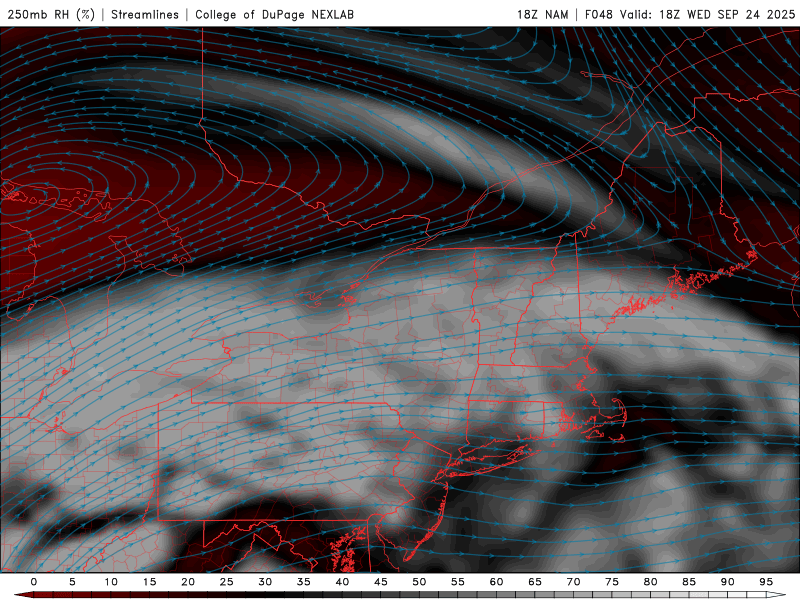The width and height of the screenshot is (800, 600).
Task: Select the colorbar value "15"
Action: (149, 582)
